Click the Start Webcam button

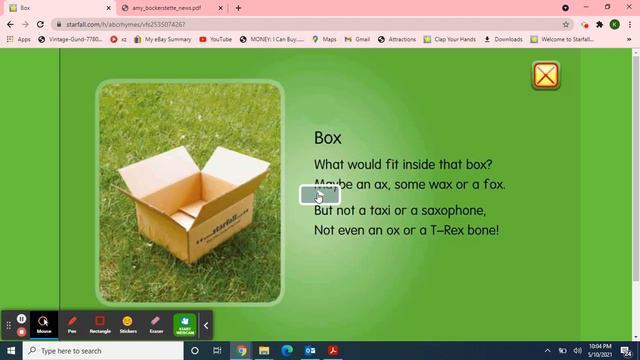coord(185,325)
